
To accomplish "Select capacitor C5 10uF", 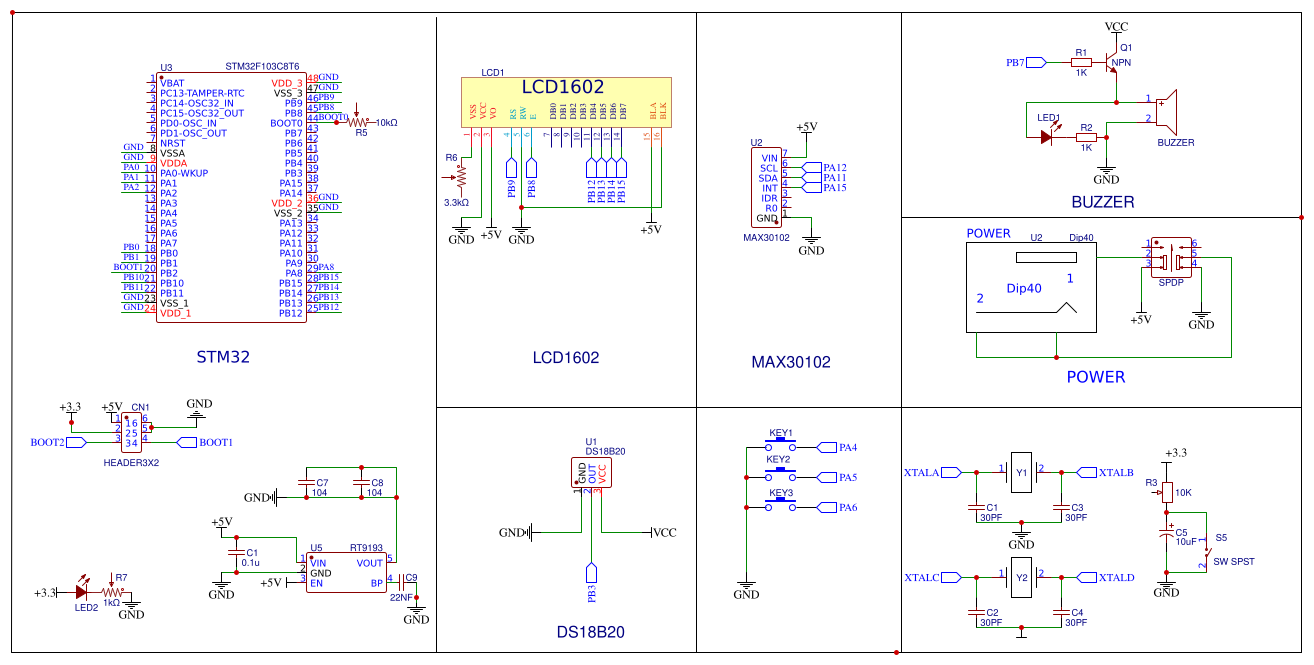I will coord(1166,535).
